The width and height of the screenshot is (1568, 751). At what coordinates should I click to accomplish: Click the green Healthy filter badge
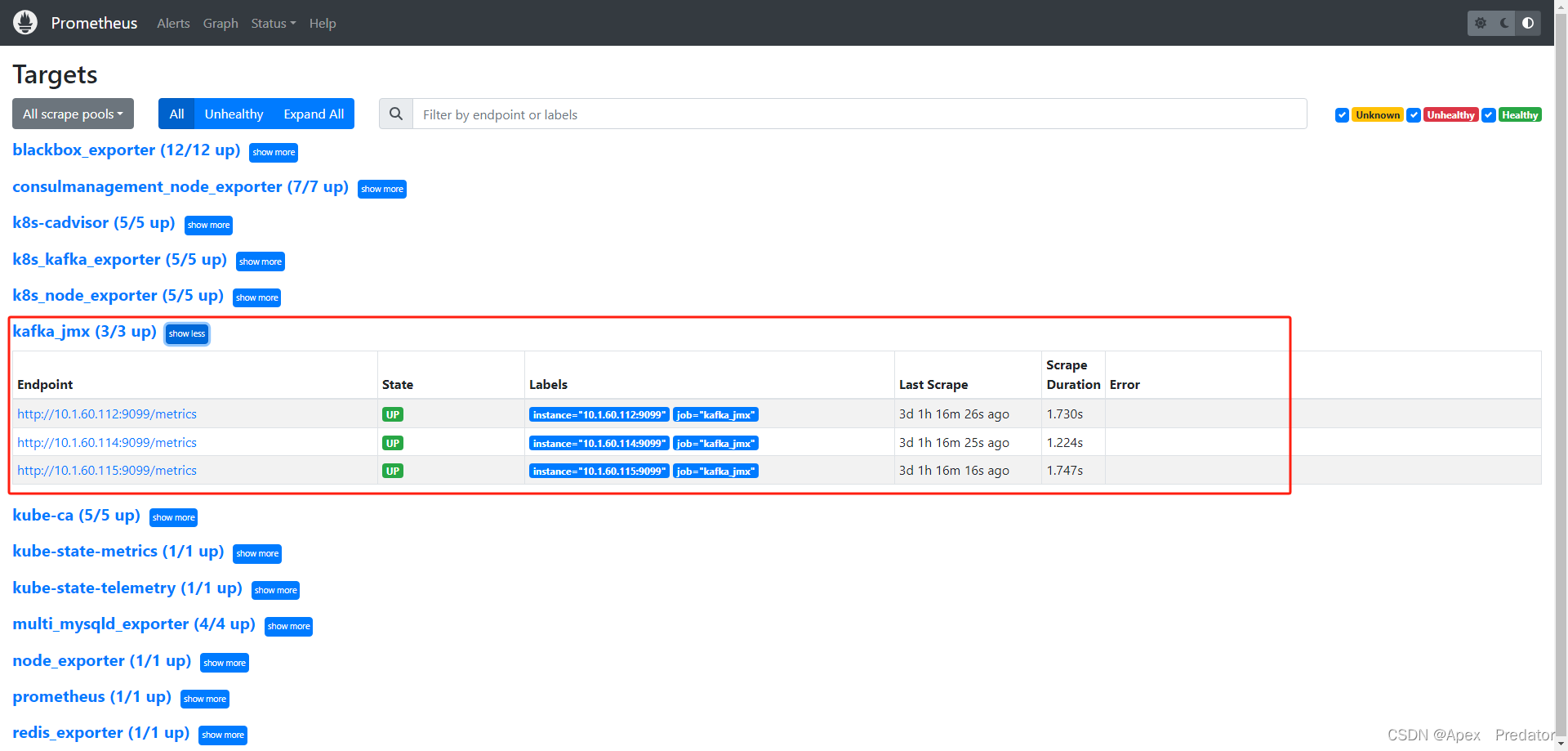tap(1520, 115)
